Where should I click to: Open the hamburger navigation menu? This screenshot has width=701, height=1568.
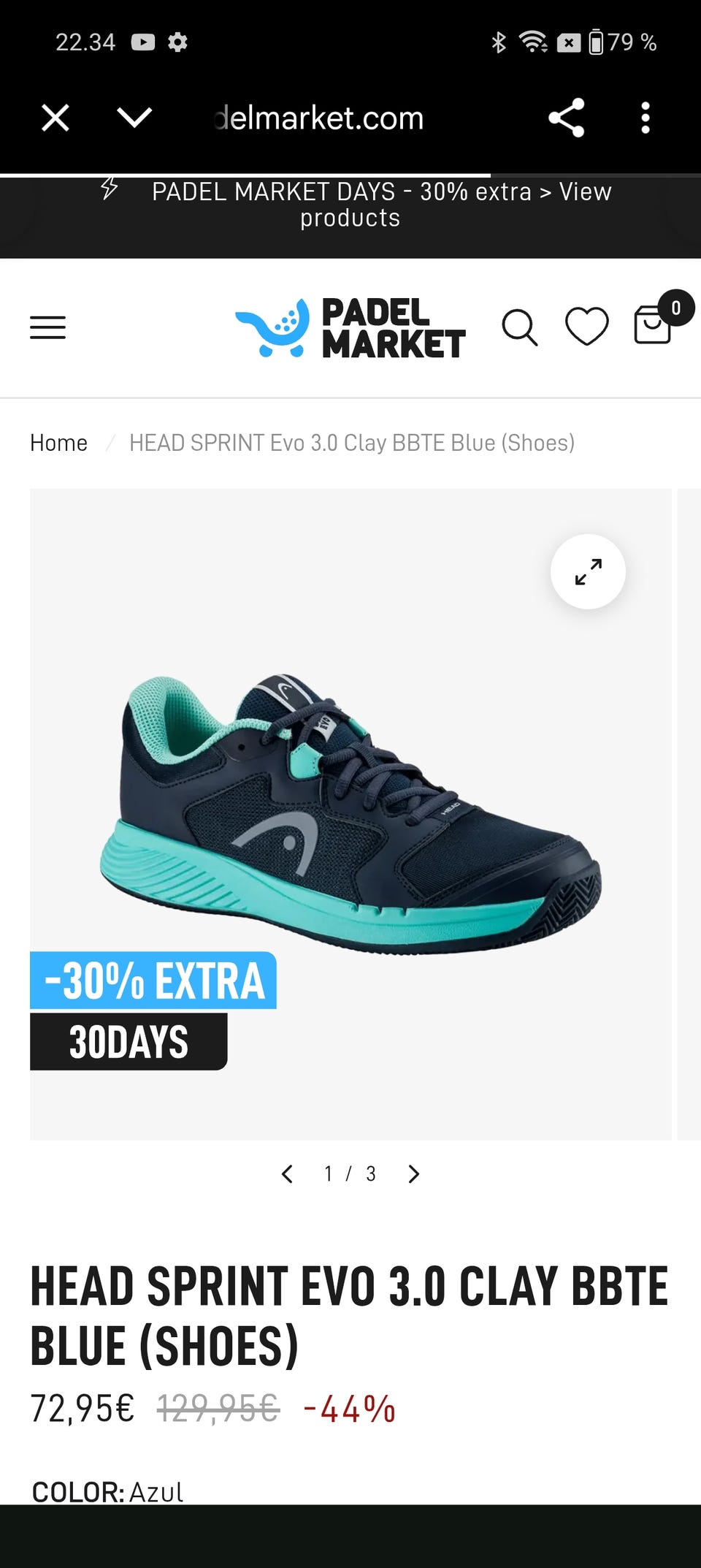click(x=47, y=327)
